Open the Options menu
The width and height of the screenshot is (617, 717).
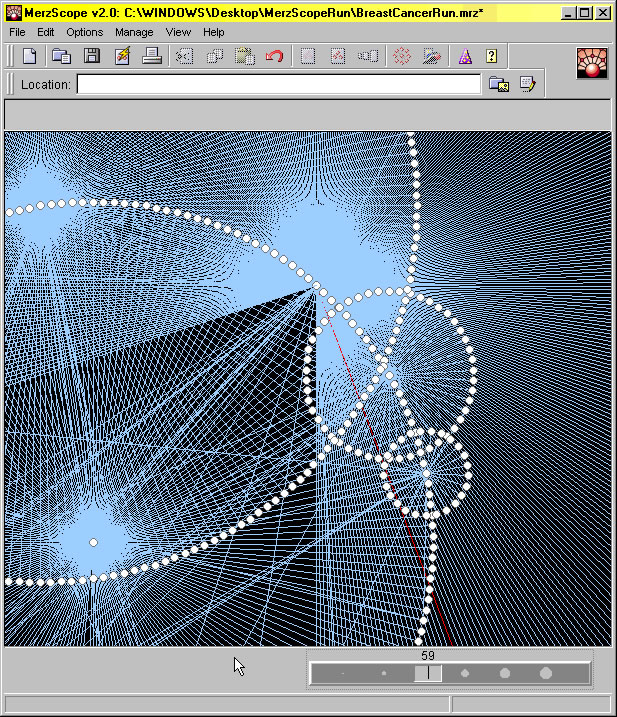tap(84, 32)
